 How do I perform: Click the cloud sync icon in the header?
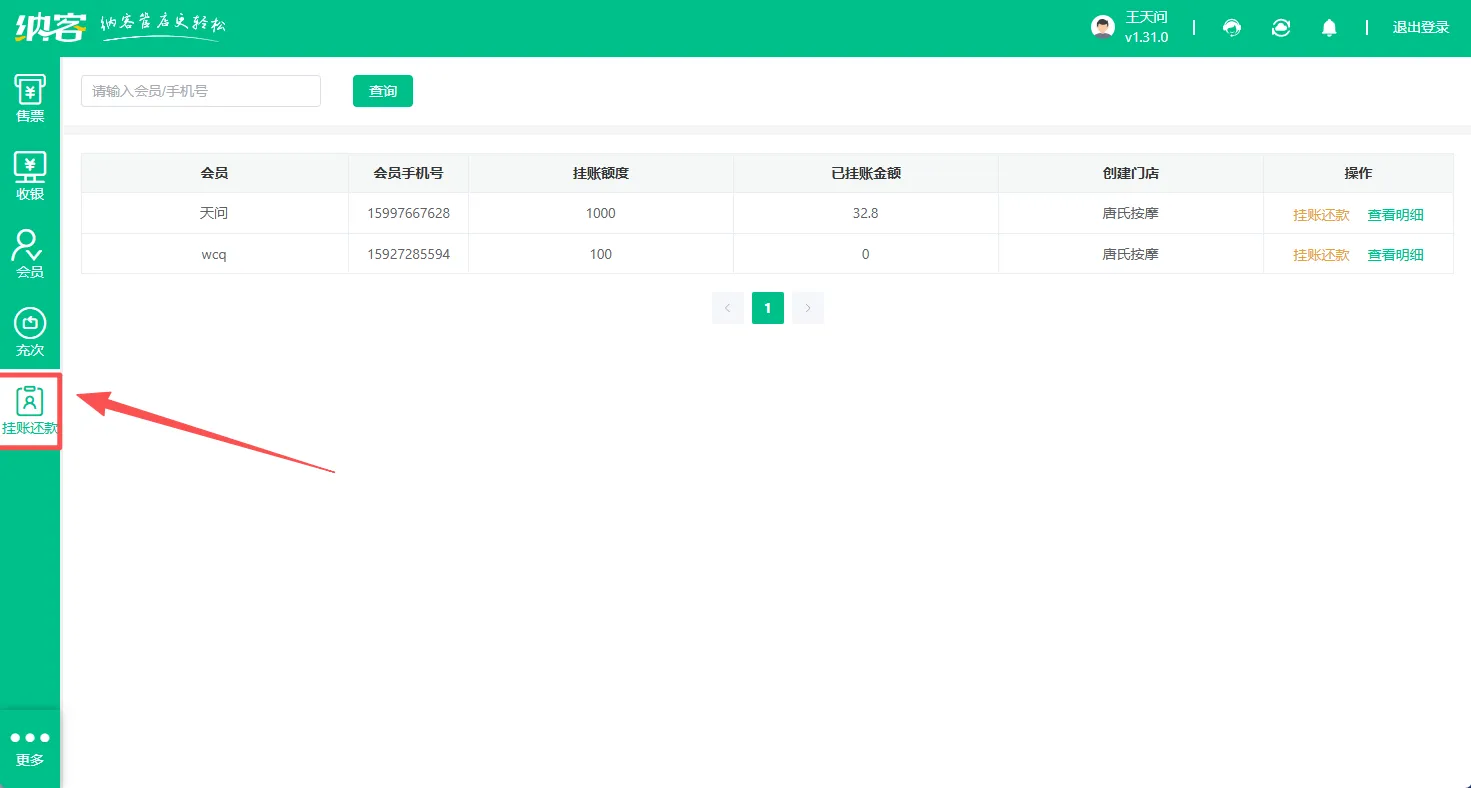[1281, 27]
